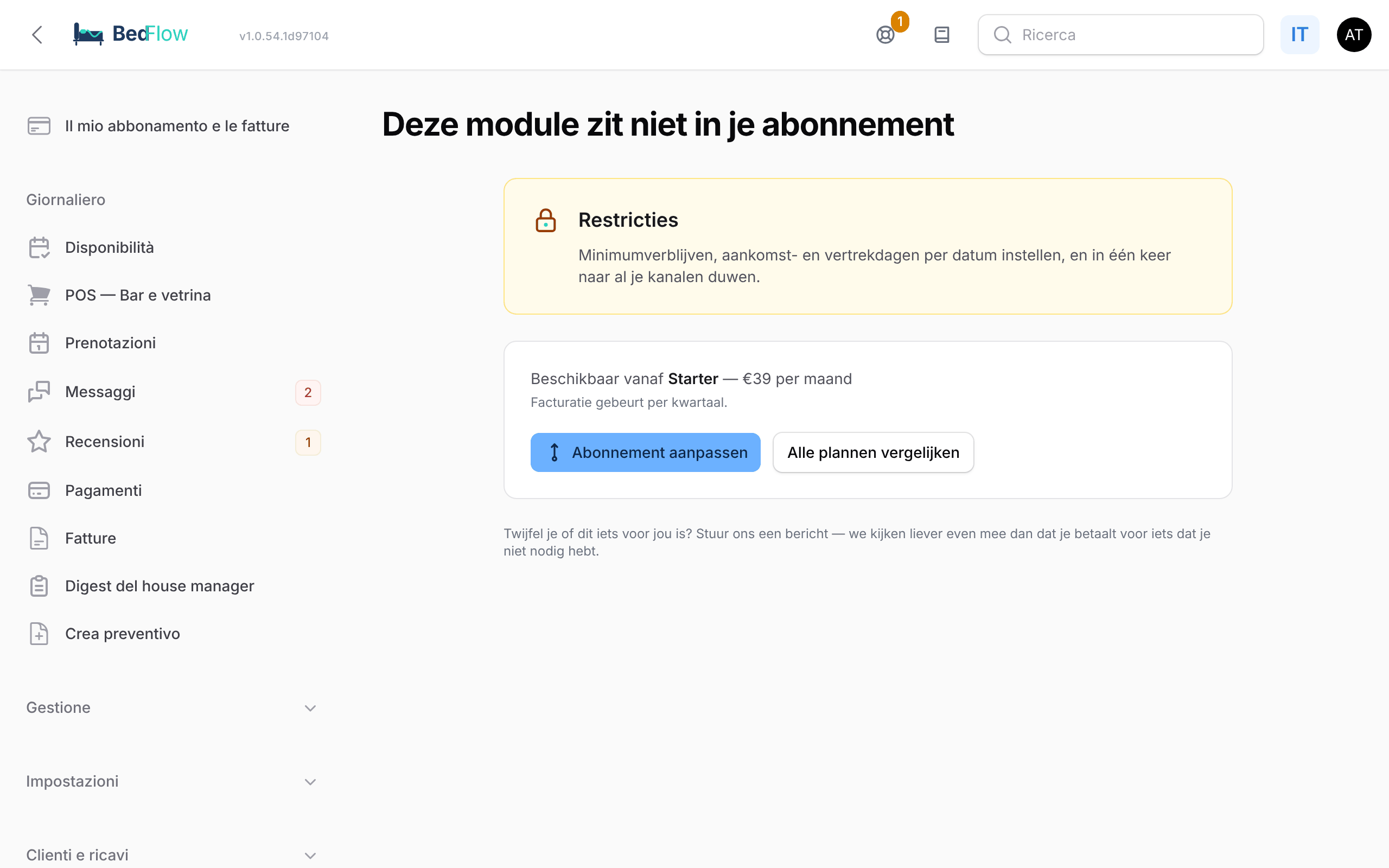Expand the Clienti e ricavi chevron
The width and height of the screenshot is (1389, 868).
pos(310,856)
